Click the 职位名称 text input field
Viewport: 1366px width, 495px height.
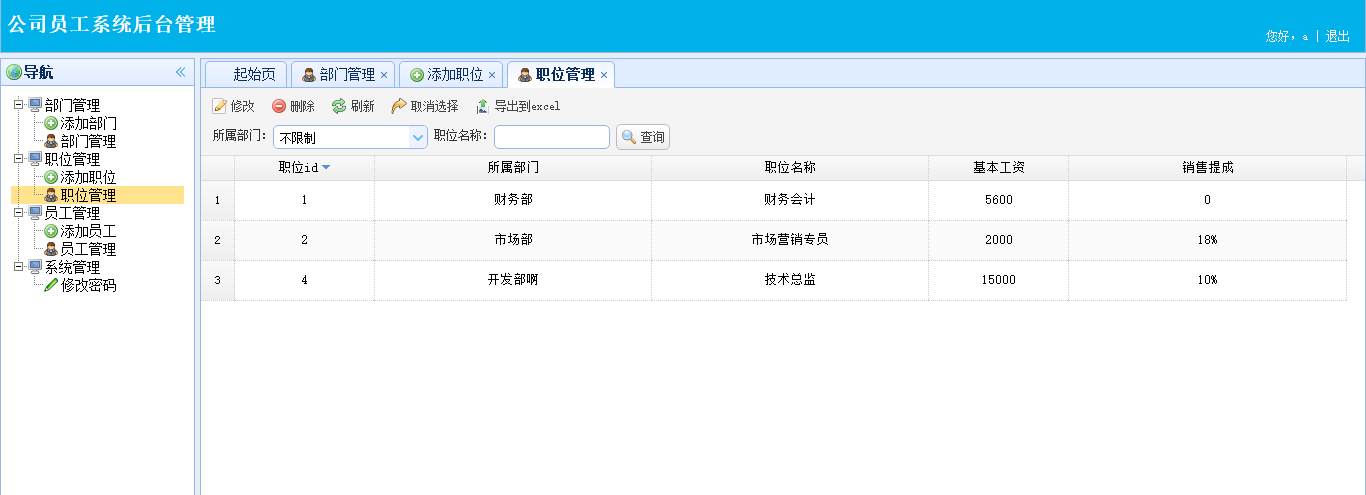[551, 137]
